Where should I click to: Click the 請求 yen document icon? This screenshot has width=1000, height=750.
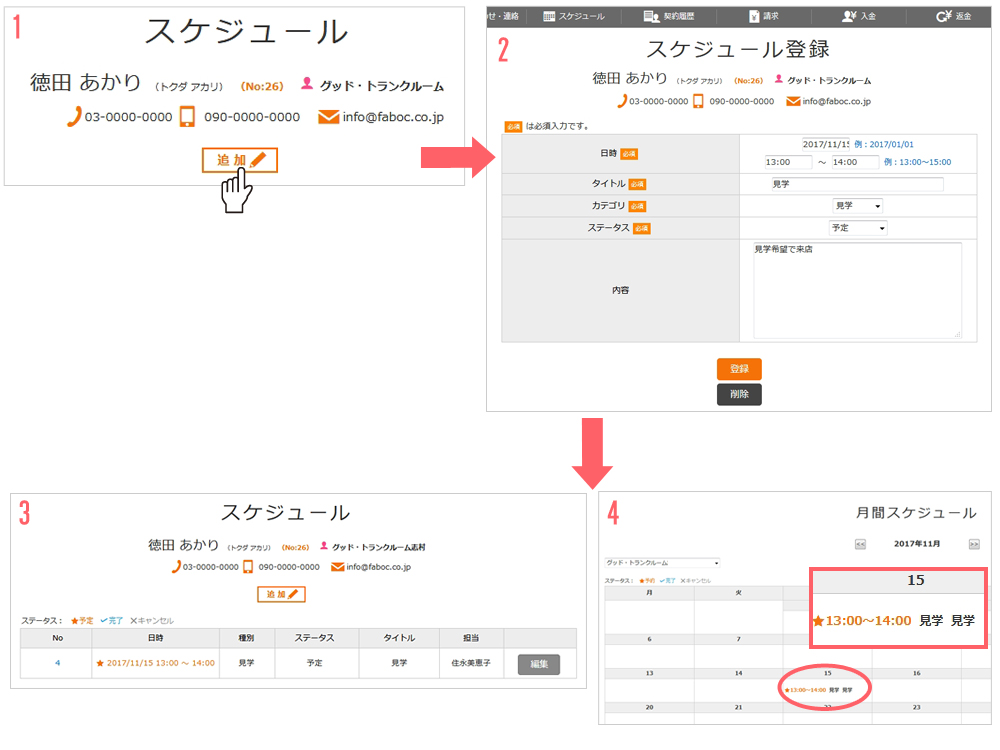[754, 17]
